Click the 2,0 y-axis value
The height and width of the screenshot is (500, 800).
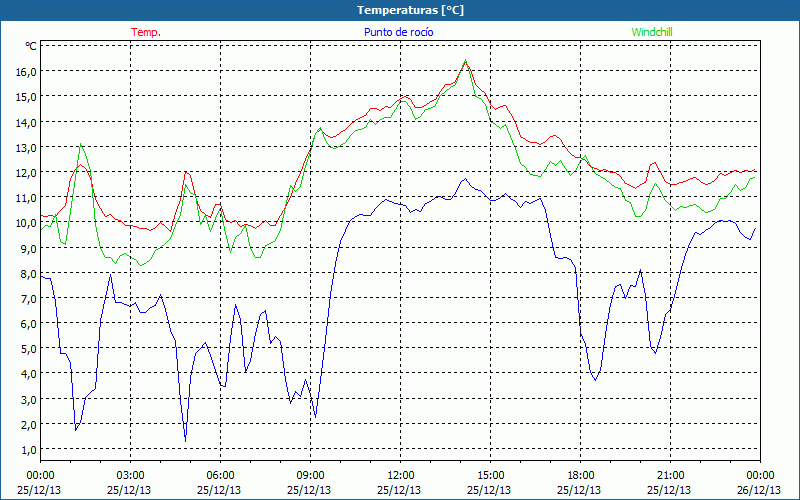pyautogui.click(x=29, y=424)
